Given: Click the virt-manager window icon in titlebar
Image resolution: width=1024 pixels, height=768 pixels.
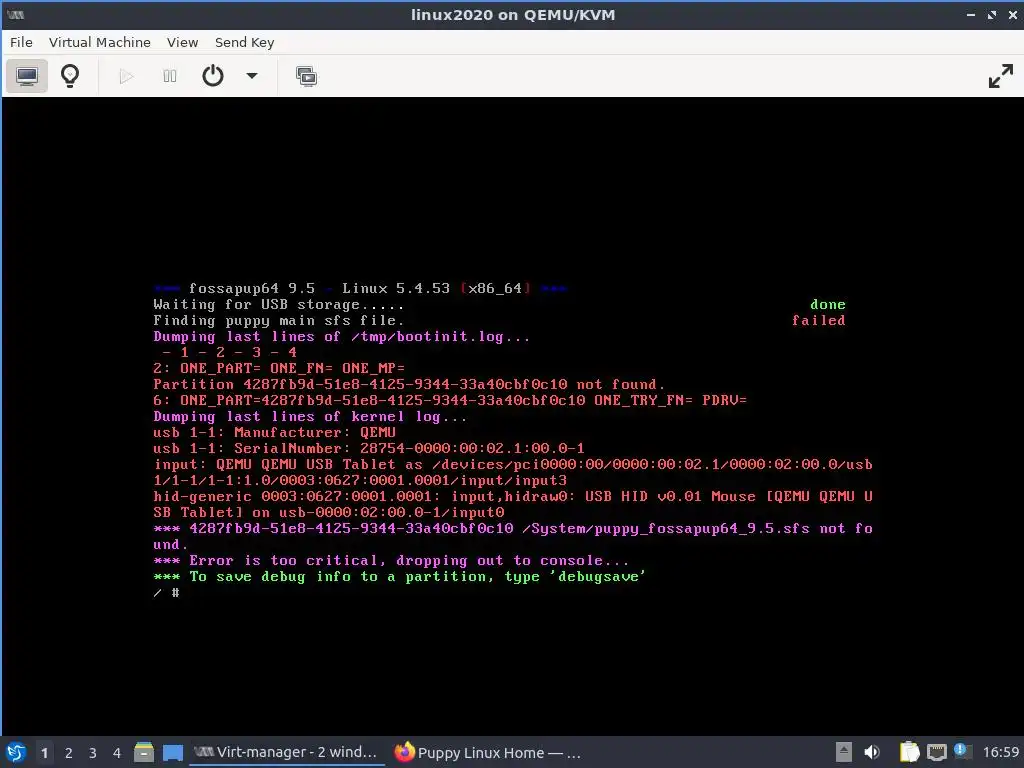Looking at the screenshot, I should point(16,15).
